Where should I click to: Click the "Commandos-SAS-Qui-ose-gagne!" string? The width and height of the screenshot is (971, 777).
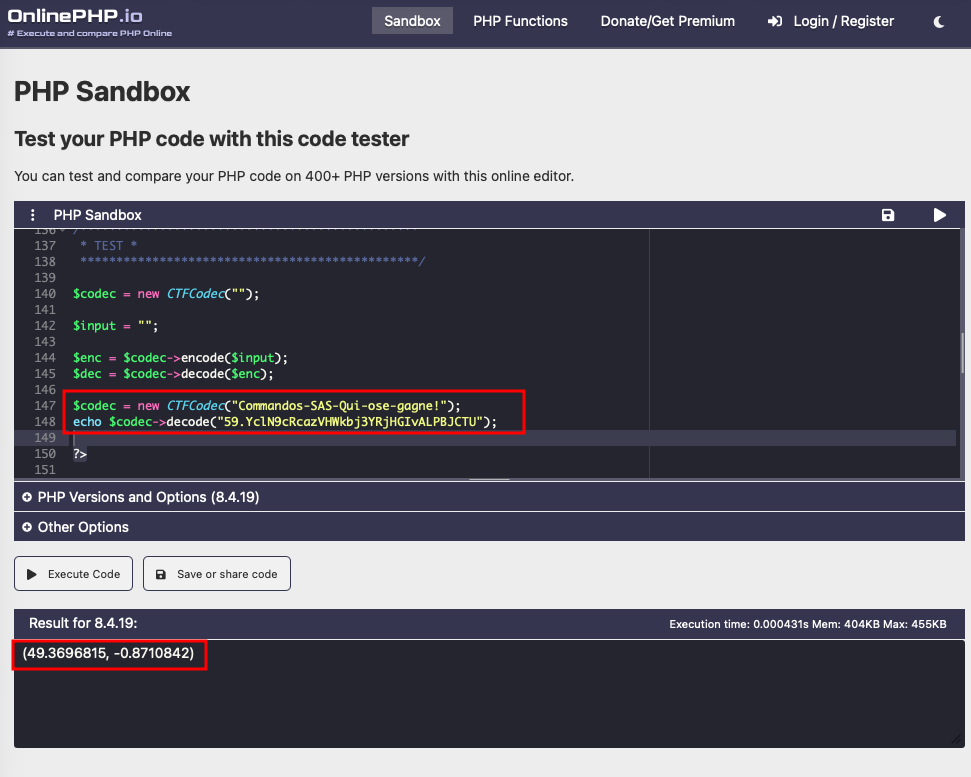tap(339, 406)
